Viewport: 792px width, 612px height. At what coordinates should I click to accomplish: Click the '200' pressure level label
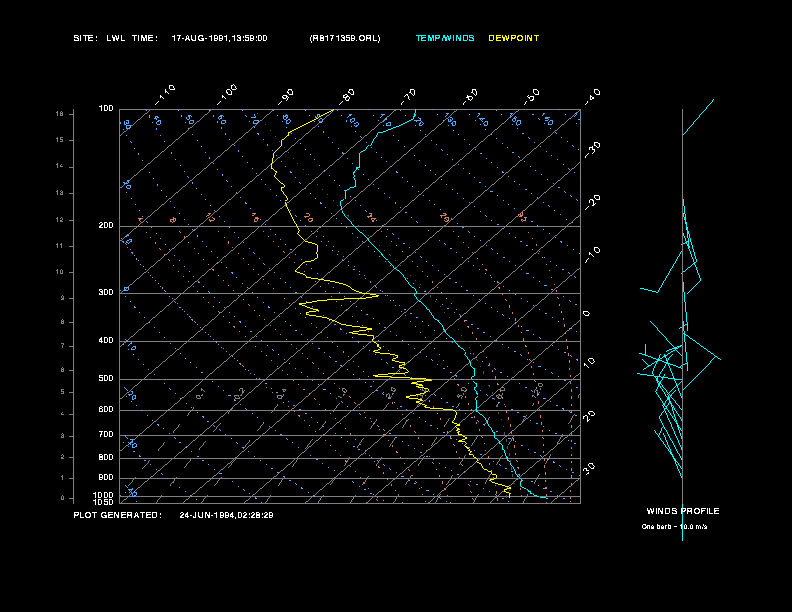point(106,226)
